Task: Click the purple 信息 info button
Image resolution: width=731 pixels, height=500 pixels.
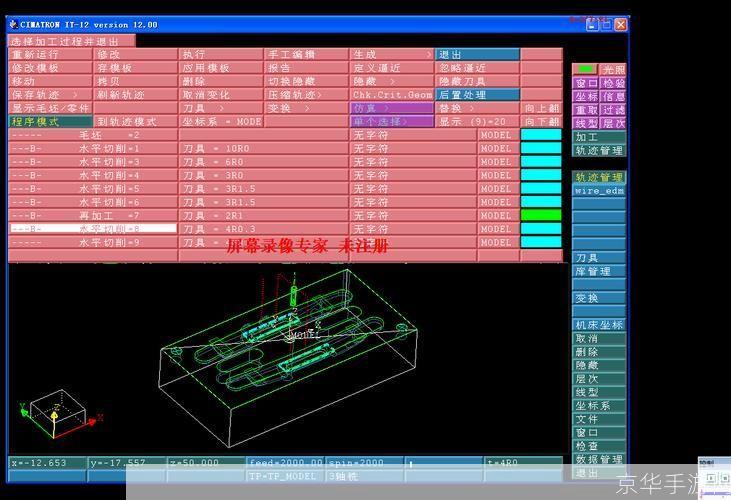Action: point(613,96)
